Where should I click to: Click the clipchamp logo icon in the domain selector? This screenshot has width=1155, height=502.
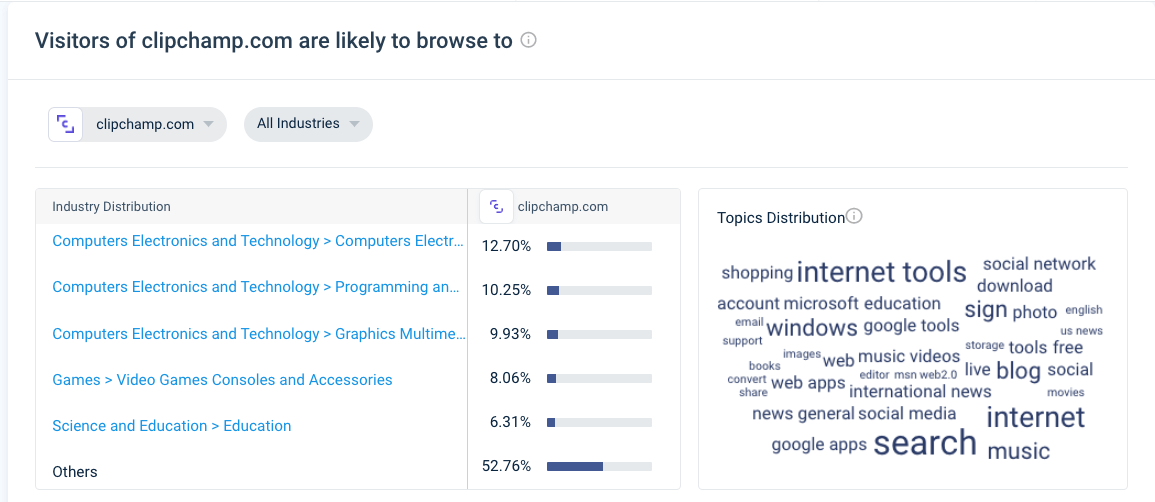click(x=66, y=124)
